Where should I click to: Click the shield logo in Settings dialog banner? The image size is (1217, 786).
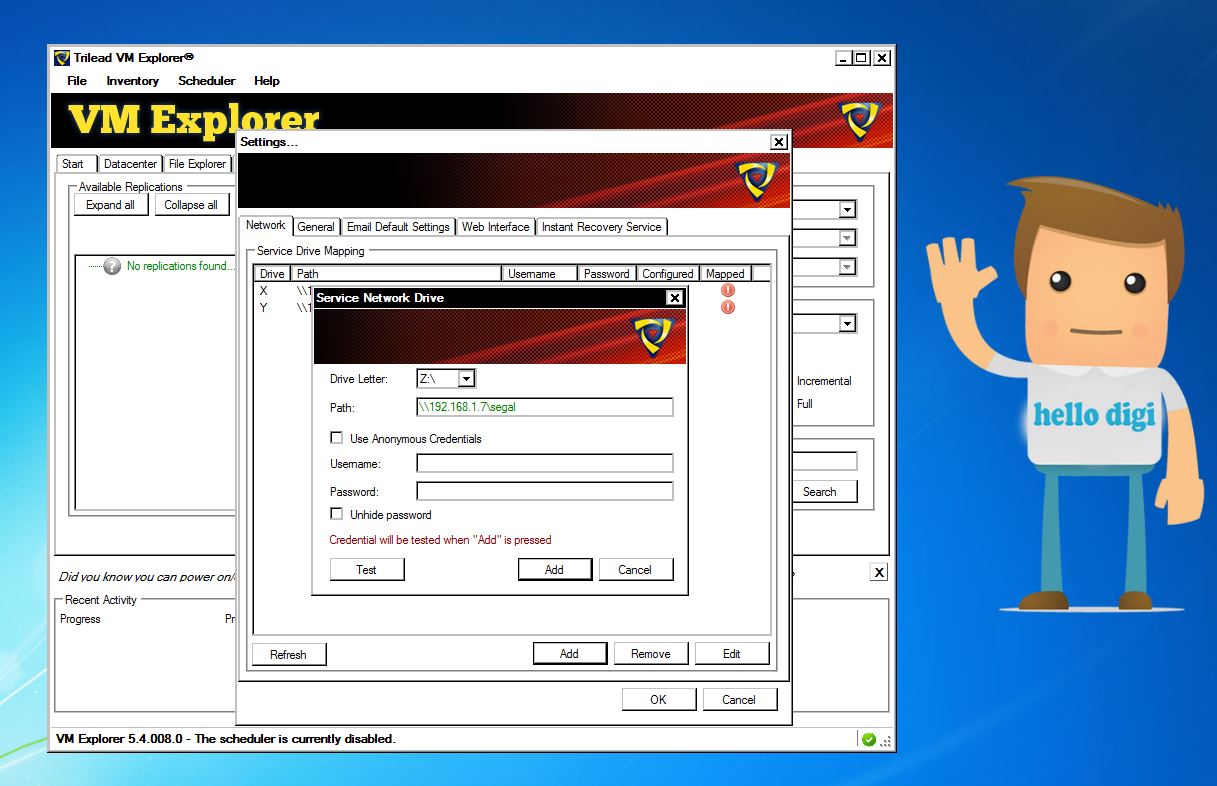pos(757,180)
